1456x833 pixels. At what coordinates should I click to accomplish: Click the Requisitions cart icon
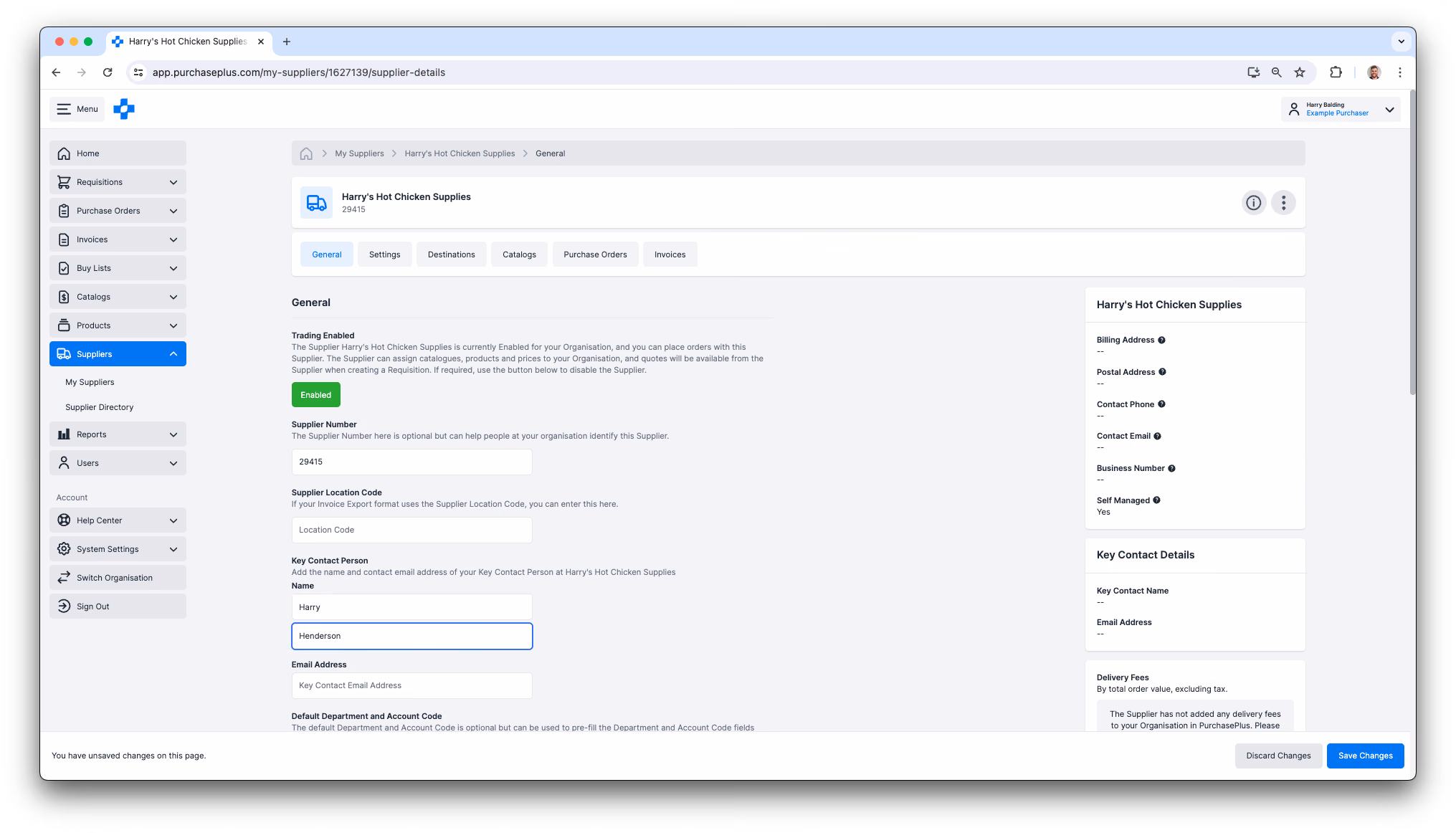pyautogui.click(x=64, y=182)
